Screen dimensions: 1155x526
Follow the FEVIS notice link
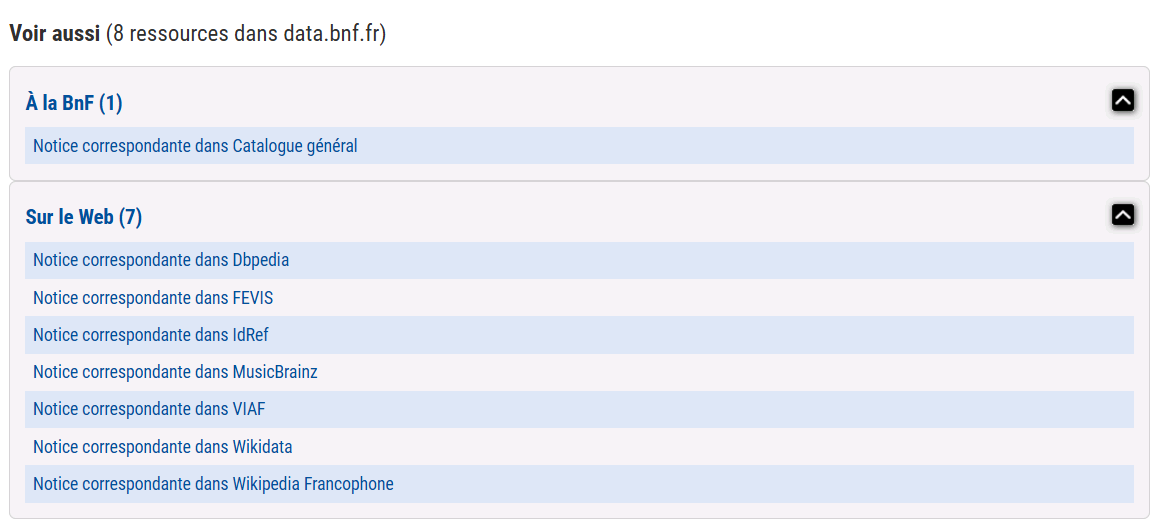(153, 298)
